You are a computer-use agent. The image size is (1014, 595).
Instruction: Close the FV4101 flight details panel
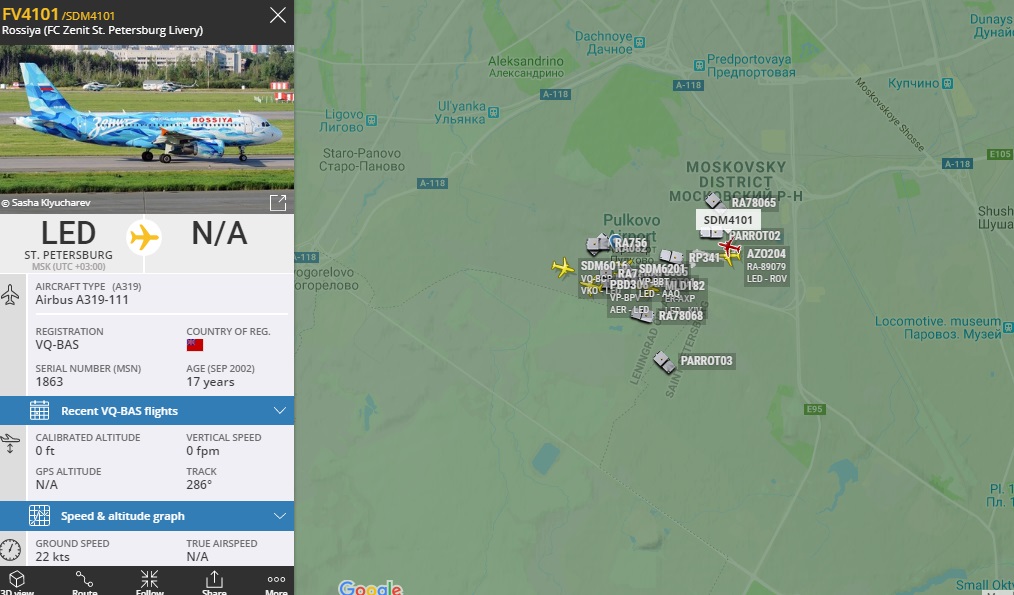pyautogui.click(x=277, y=15)
